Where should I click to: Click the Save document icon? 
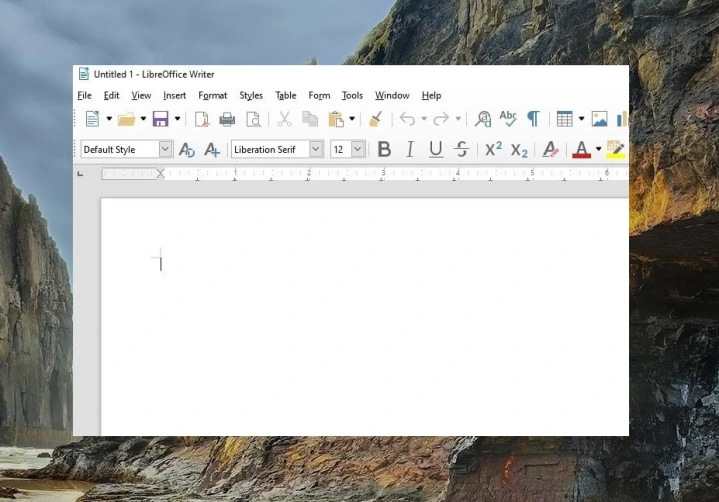click(160, 119)
